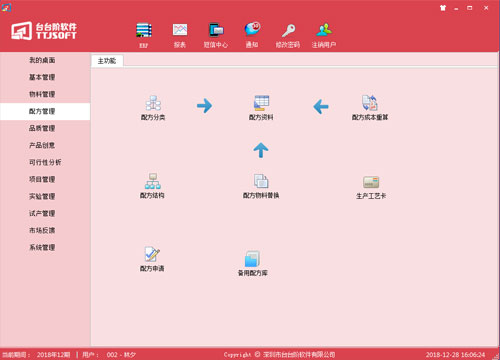Screen dimensions: 500x360
Task: Open the 配方结构 hierarchy icon
Action: tap(152, 181)
